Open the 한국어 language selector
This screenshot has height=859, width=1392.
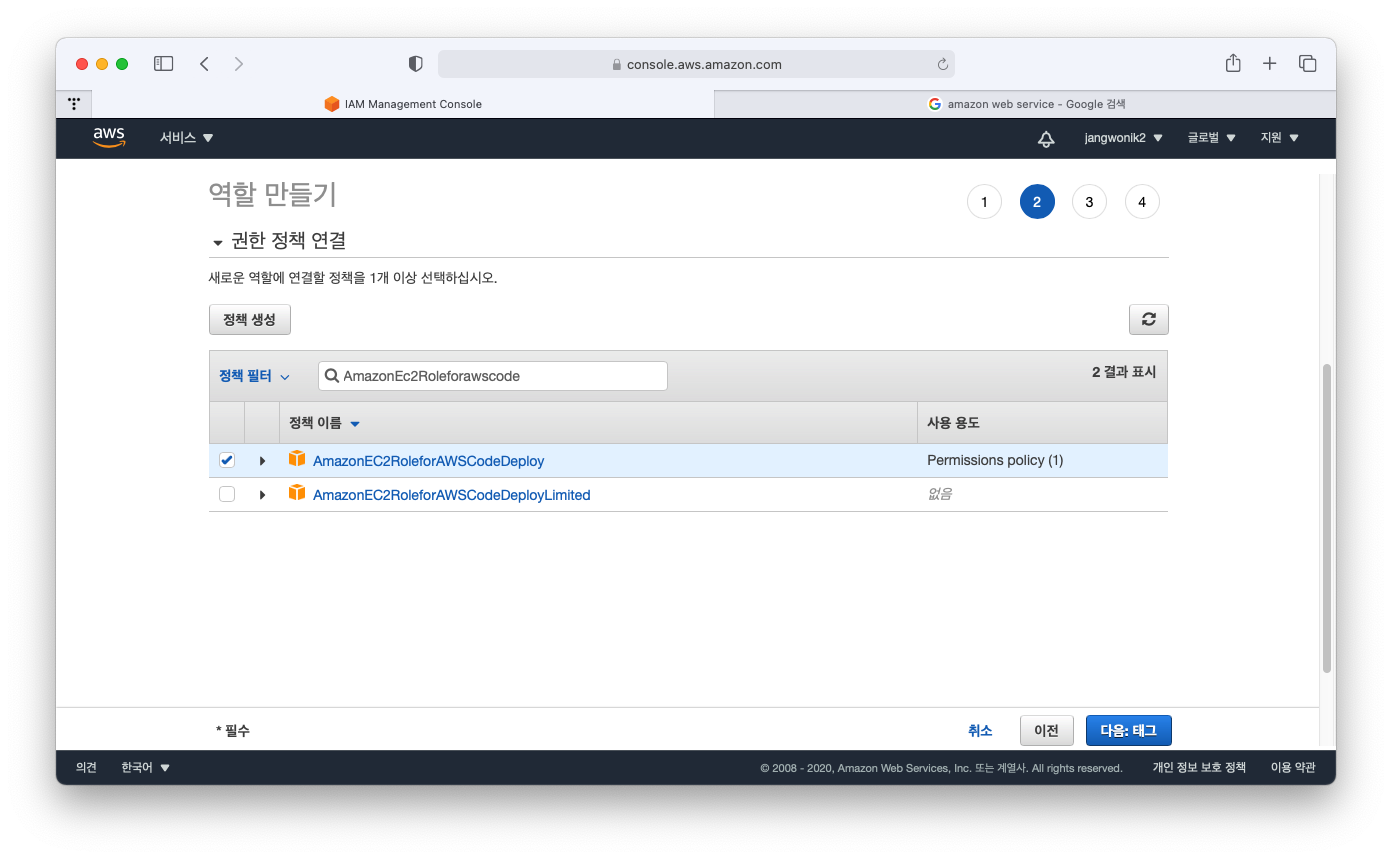click(x=146, y=768)
